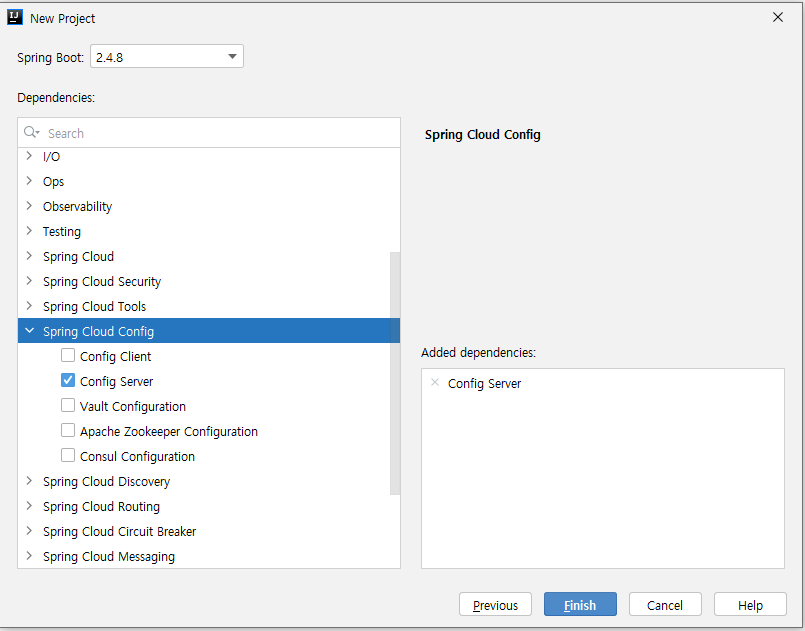Click the Spring Boot combo box arrow icon
Image resolution: width=805 pixels, height=631 pixels.
tap(232, 56)
